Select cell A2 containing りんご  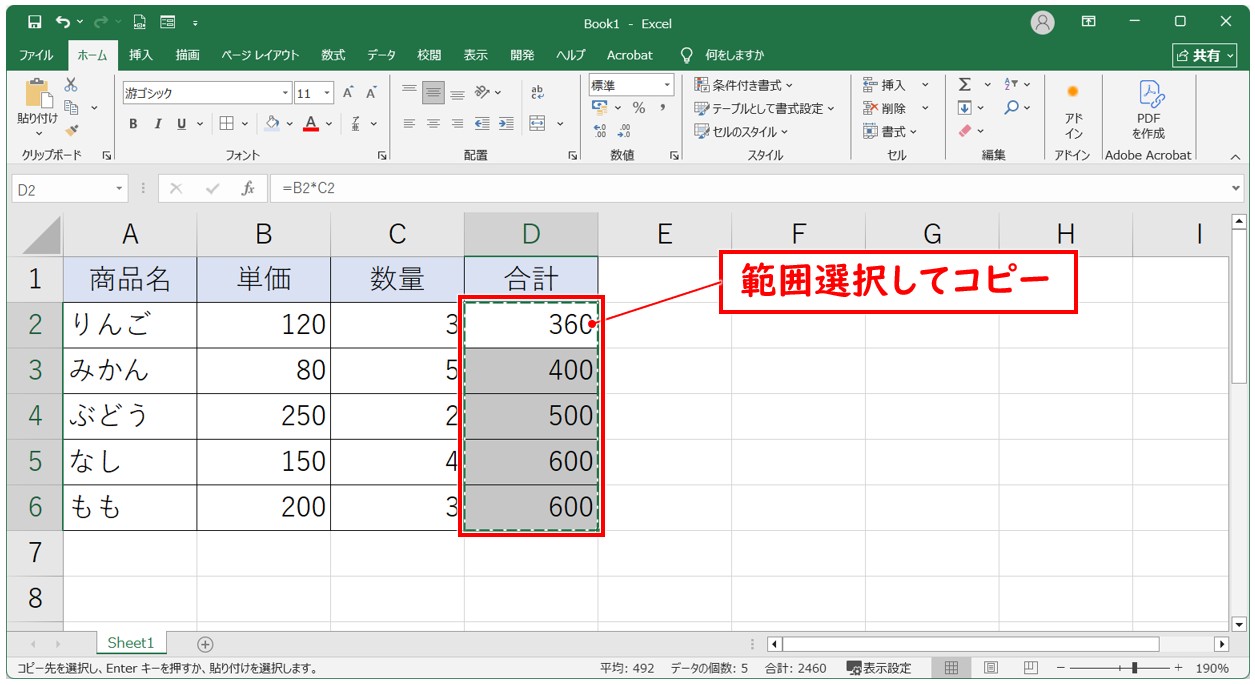[x=130, y=324]
